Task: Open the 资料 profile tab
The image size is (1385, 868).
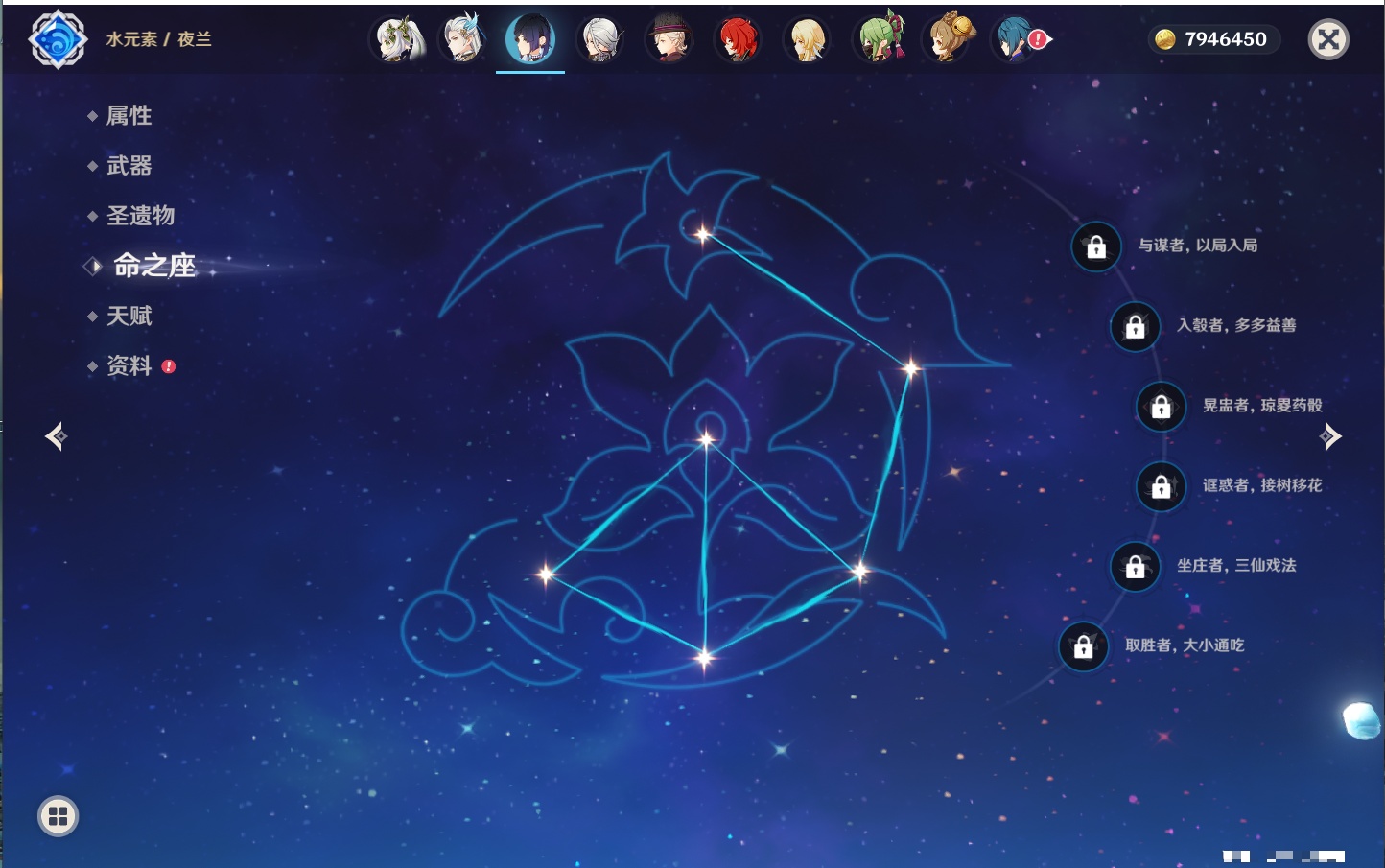Action: pyautogui.click(x=129, y=365)
